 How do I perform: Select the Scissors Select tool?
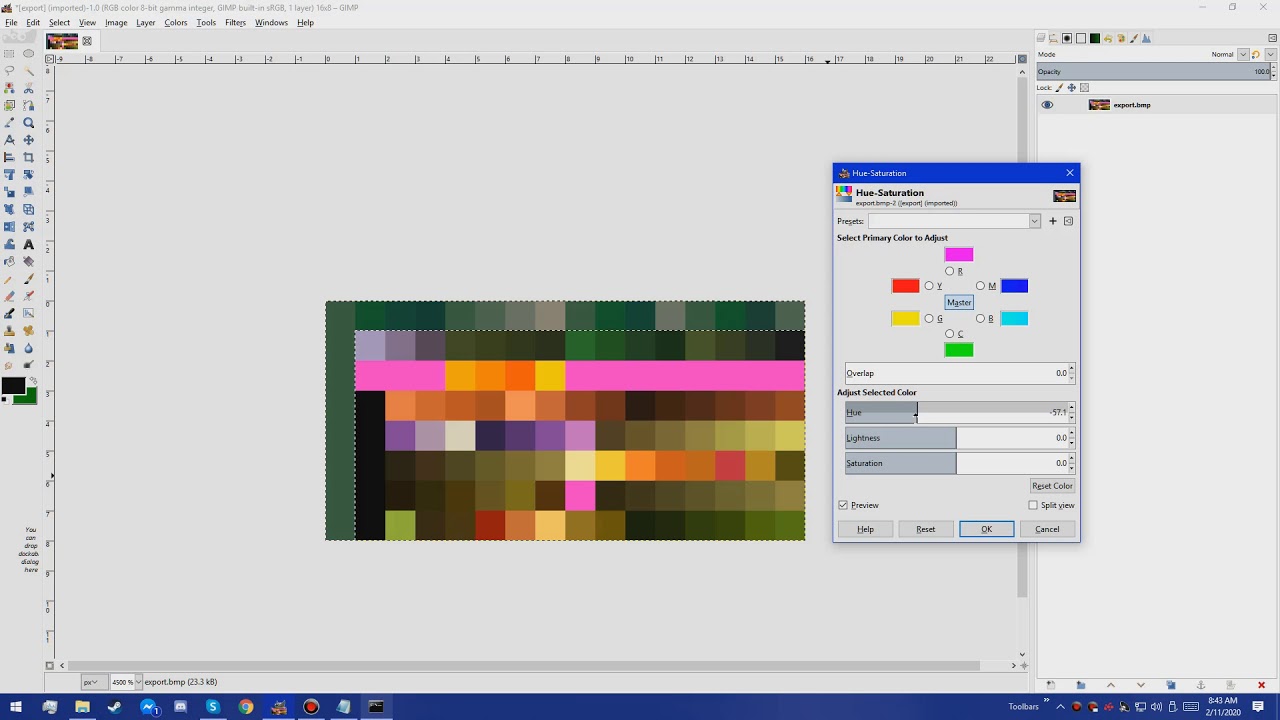pyautogui.click(x=28, y=88)
